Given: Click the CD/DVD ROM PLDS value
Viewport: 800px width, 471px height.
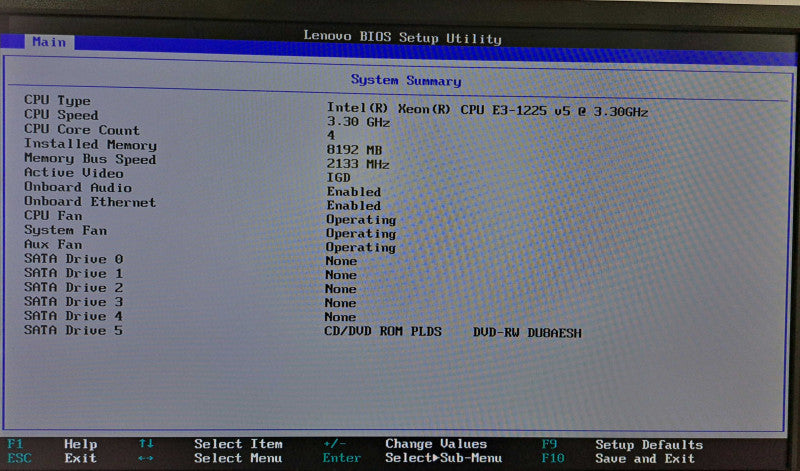Looking at the screenshot, I should click(383, 331).
